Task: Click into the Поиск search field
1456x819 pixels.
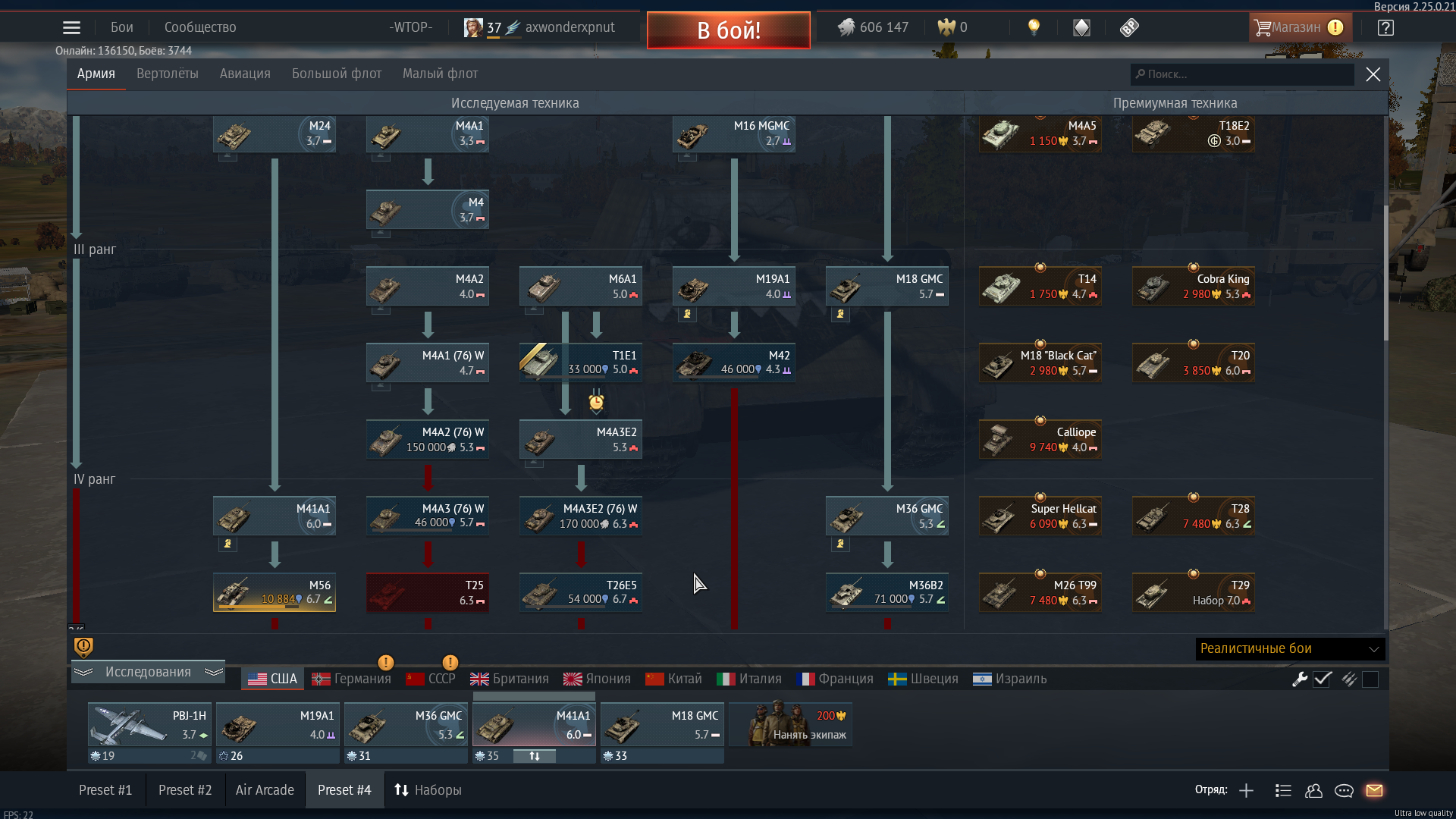Action: [x=1241, y=74]
